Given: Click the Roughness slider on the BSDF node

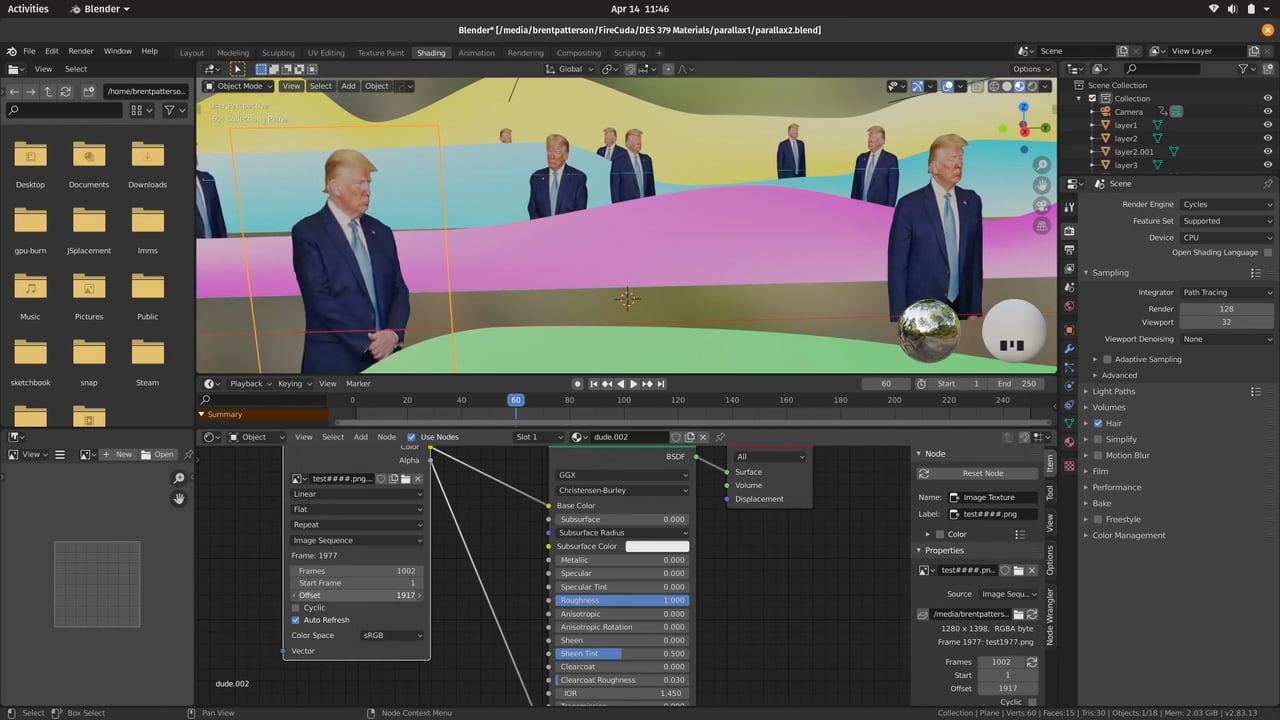Looking at the screenshot, I should click(x=622, y=600).
